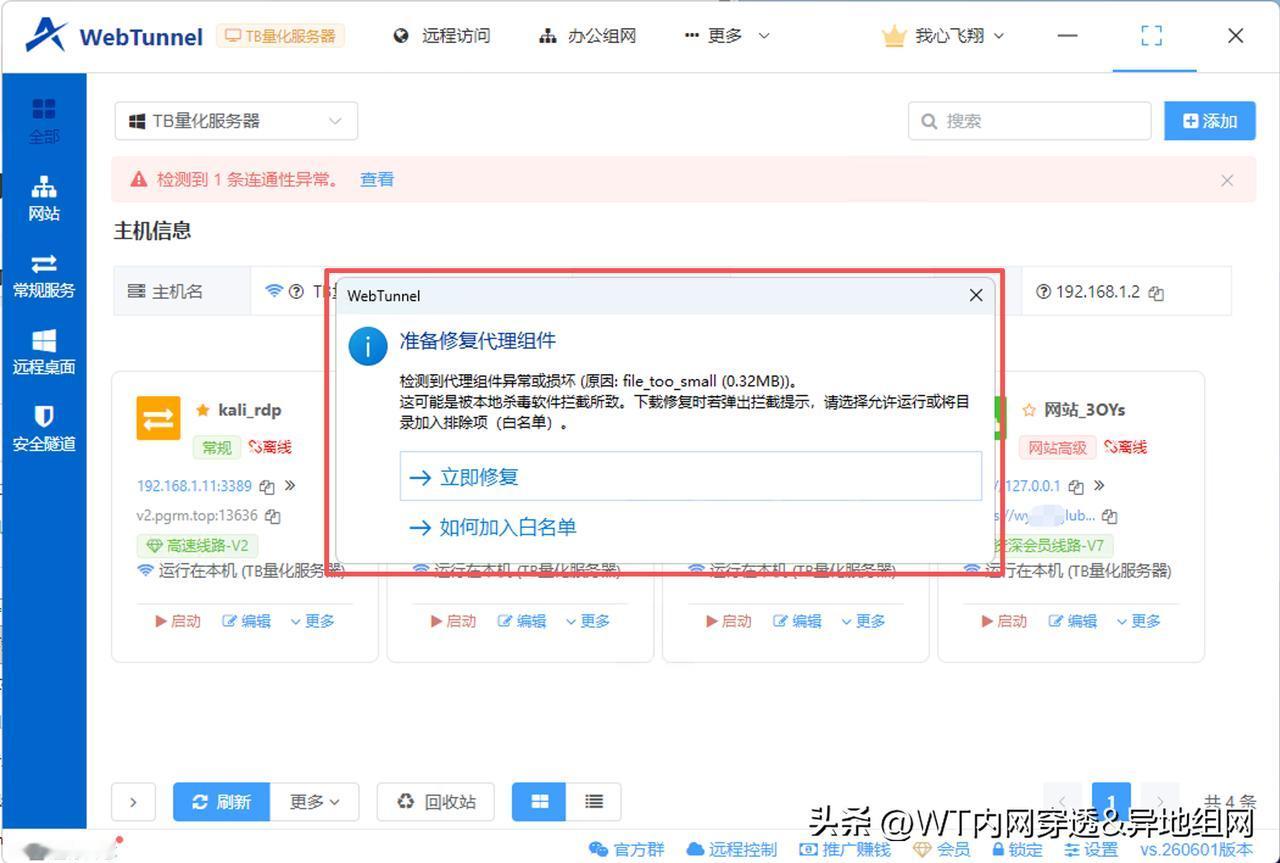Open the 回收站 recycle bin

click(436, 802)
